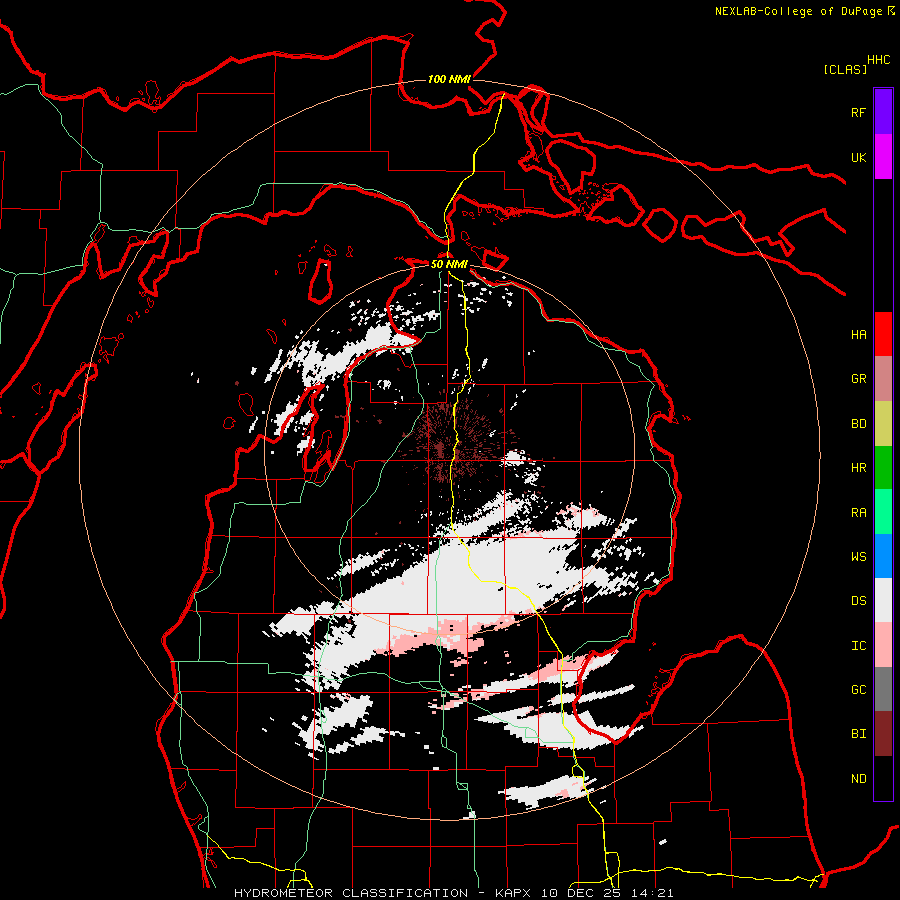Click the RA mint-green legend swatch
900x900 pixels.
click(883, 512)
